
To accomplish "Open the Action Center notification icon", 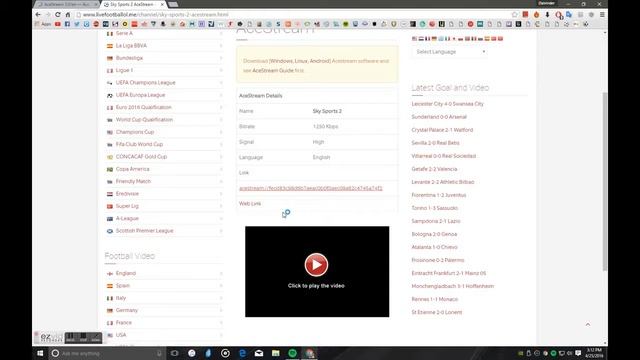I will [578, 353].
